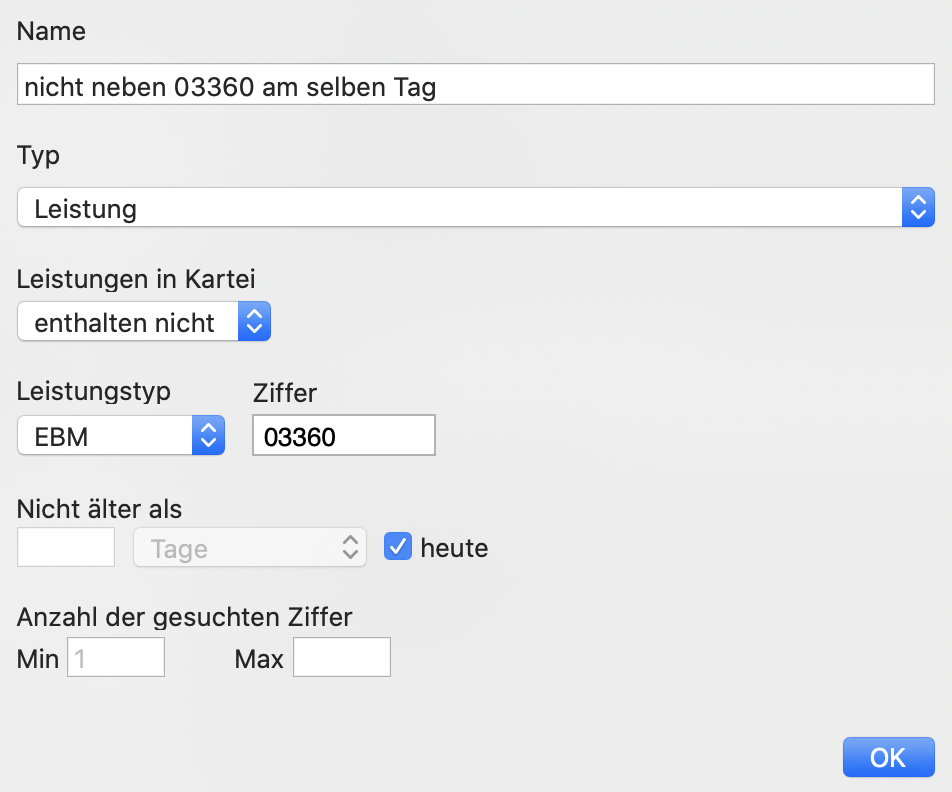Click the heute label text
The image size is (952, 792).
coord(454,548)
